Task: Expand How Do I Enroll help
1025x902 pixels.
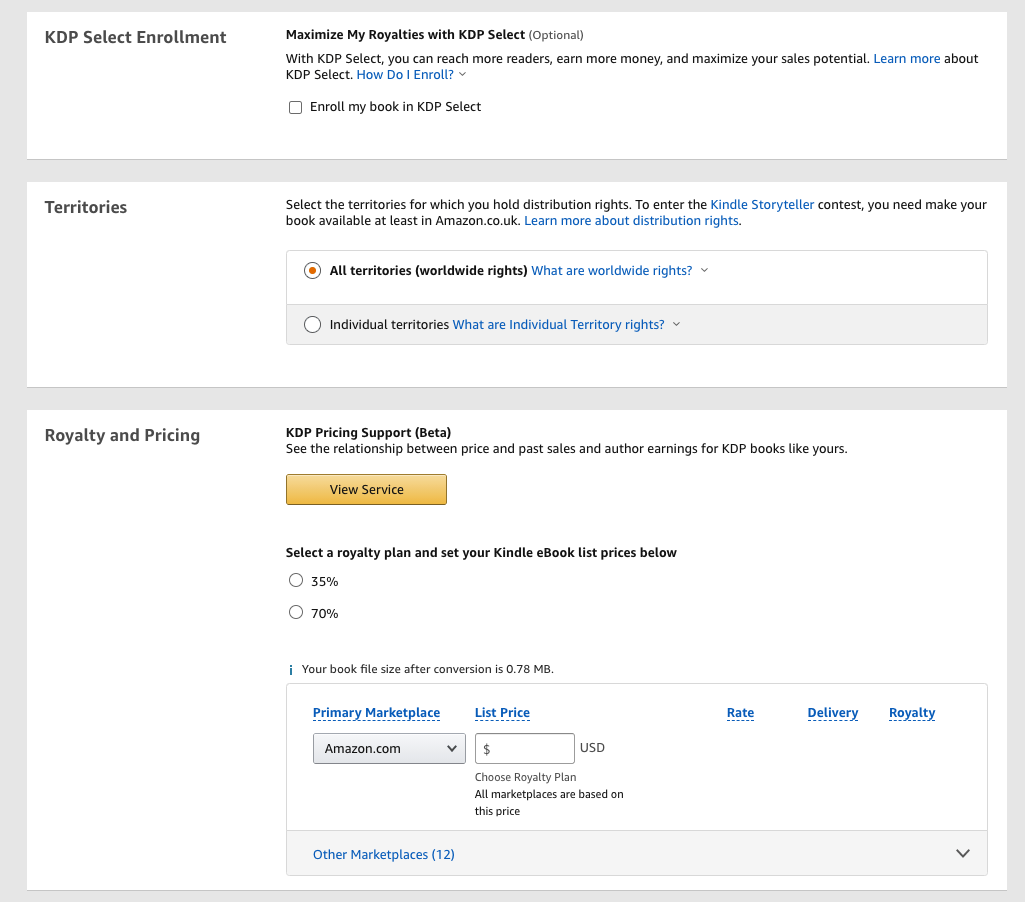Action: (411, 75)
